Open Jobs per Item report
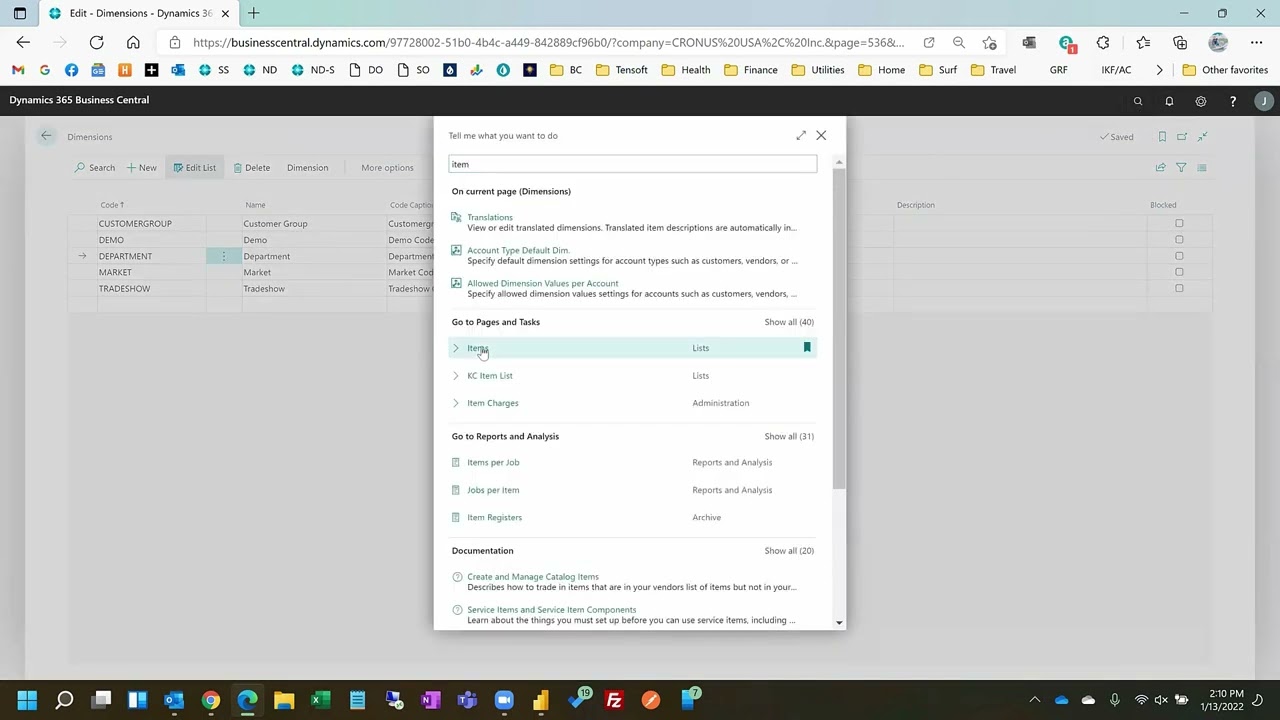The width and height of the screenshot is (1280, 720). click(x=493, y=490)
